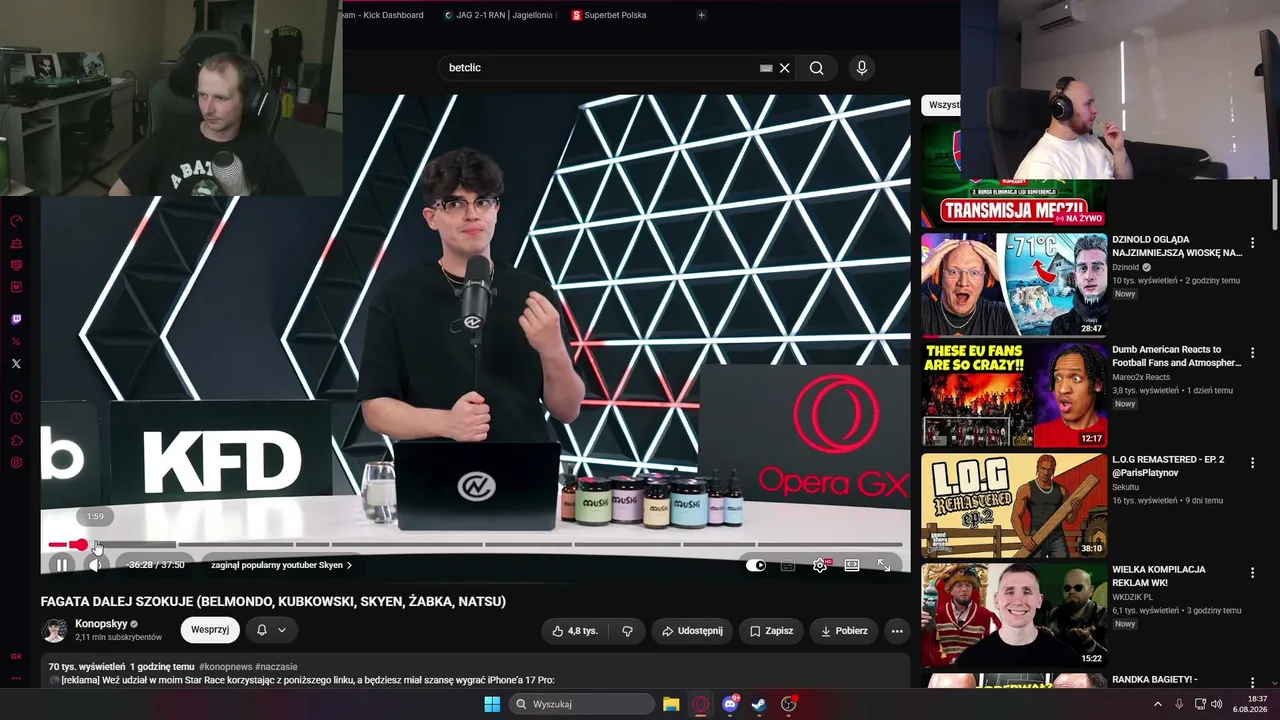Open options menu for 'L.O.G REMASTERED' video
1280x720 pixels.
coord(1252,463)
